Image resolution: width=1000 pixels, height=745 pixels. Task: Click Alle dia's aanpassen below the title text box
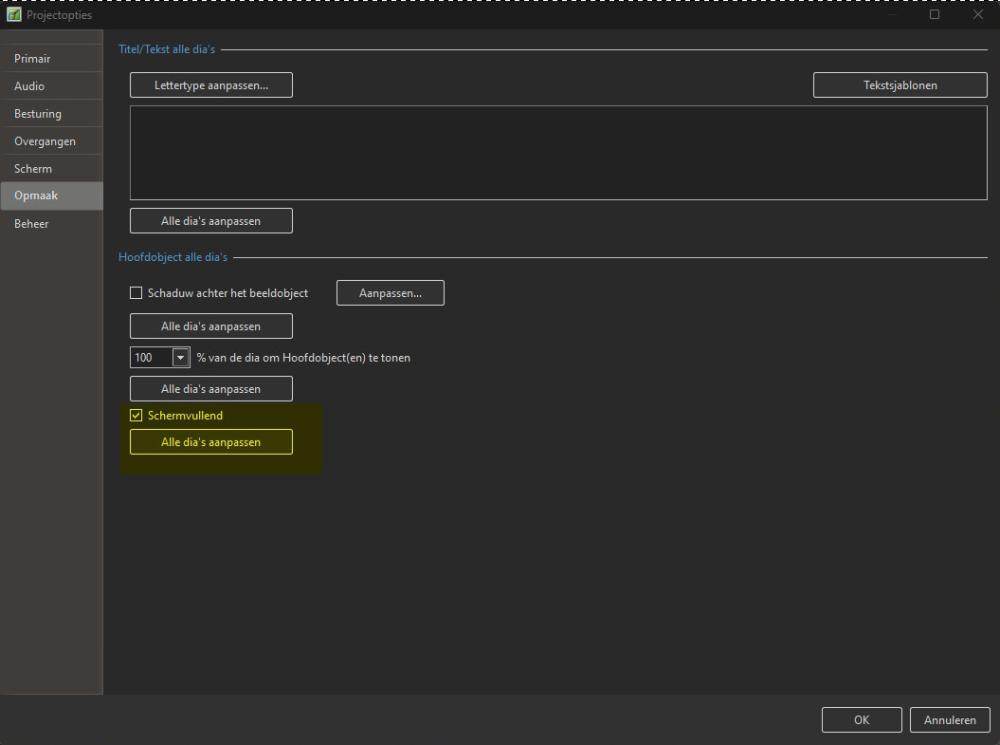(211, 221)
